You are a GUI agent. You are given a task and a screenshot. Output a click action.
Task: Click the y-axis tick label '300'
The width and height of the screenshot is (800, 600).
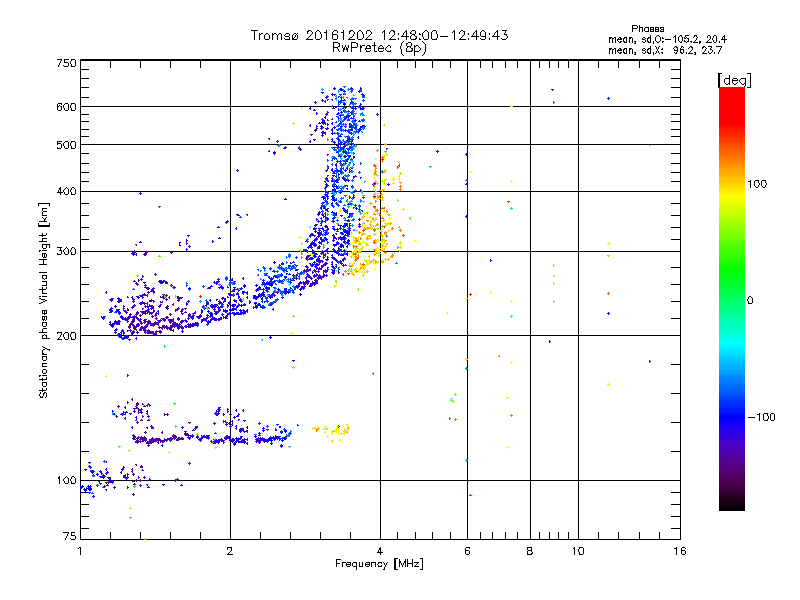66,252
